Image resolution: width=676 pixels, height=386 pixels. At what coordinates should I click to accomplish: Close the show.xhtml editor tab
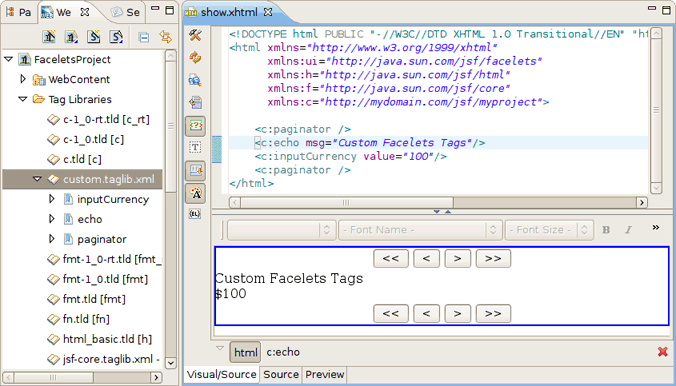(268, 12)
